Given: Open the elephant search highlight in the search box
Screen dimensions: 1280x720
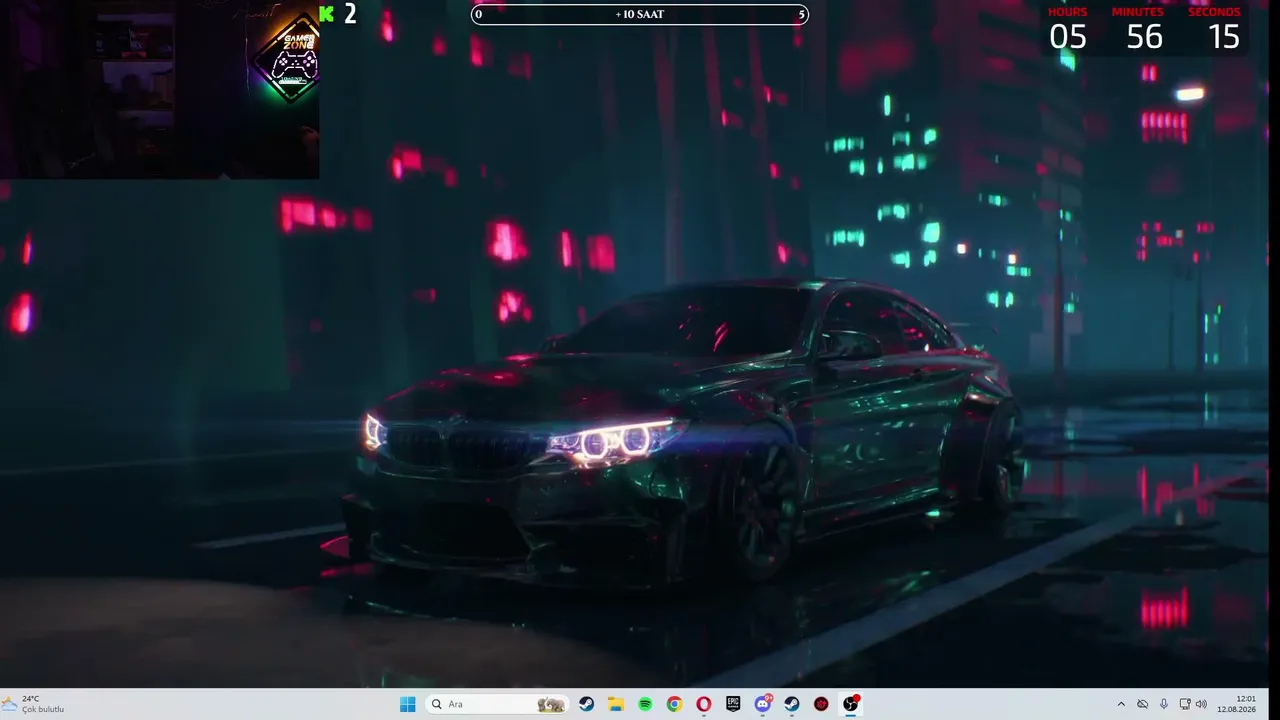Looking at the screenshot, I should (550, 704).
